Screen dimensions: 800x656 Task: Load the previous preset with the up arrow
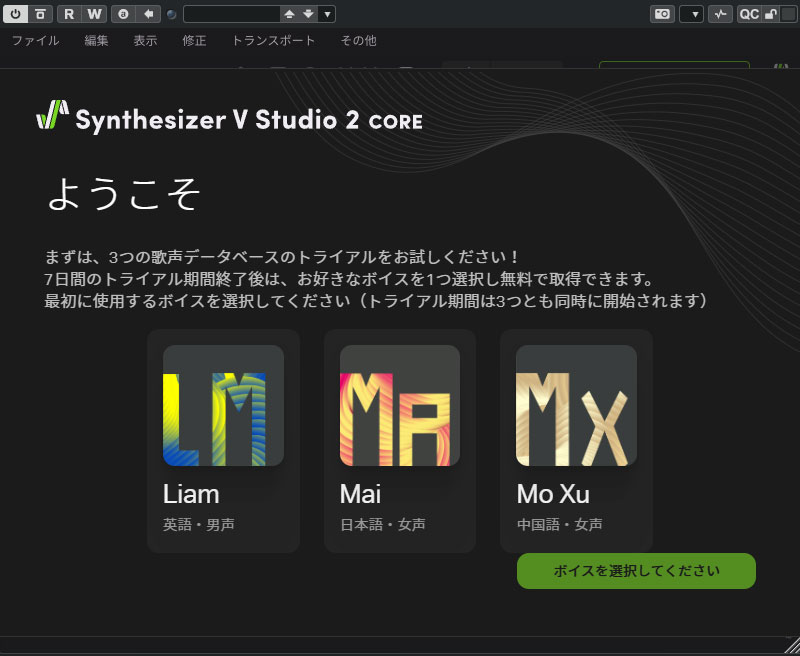click(x=289, y=14)
